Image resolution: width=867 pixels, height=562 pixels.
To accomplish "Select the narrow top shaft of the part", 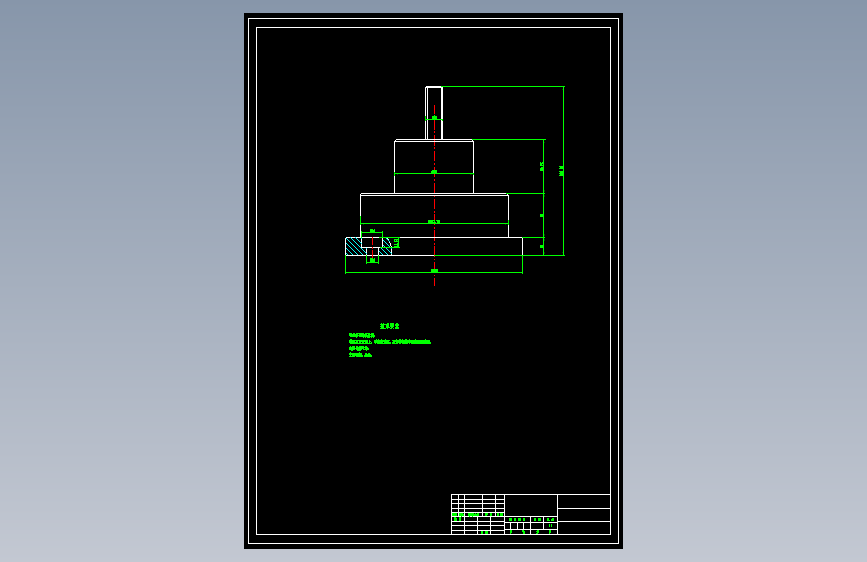I will pos(434,113).
